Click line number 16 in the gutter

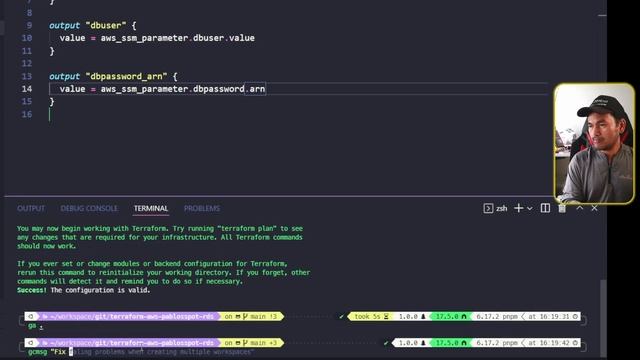coord(27,114)
